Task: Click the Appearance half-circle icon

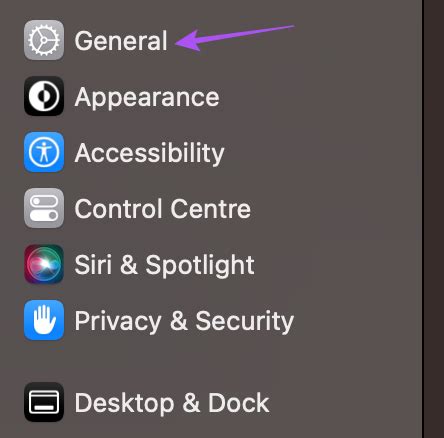Action: click(44, 96)
